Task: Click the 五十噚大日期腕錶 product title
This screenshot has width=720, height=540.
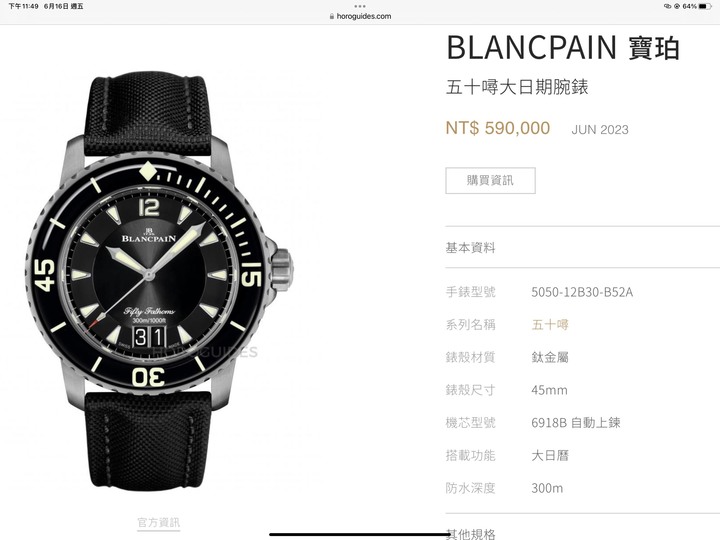Action: tap(517, 87)
